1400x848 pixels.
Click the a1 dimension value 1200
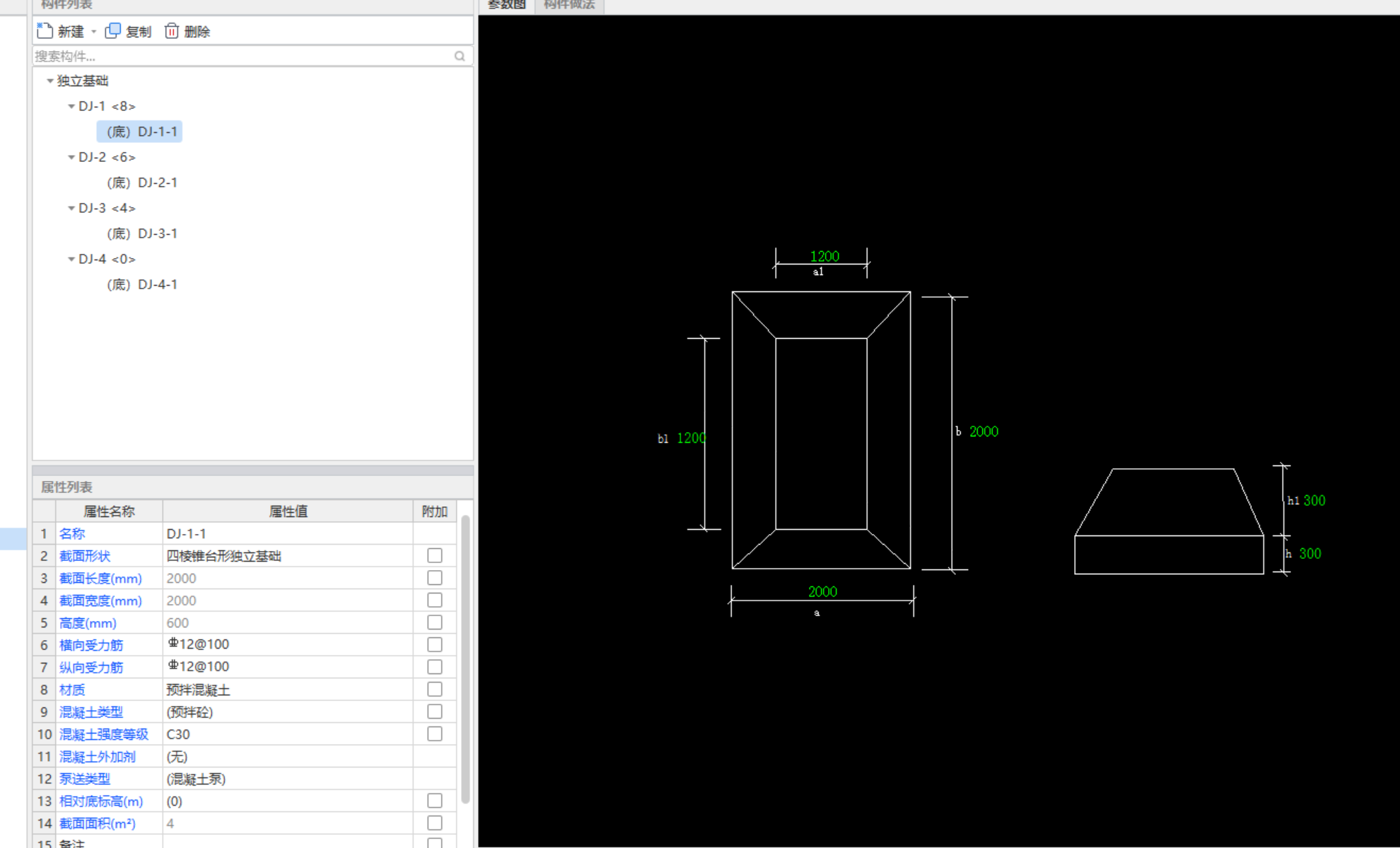pyautogui.click(x=824, y=256)
